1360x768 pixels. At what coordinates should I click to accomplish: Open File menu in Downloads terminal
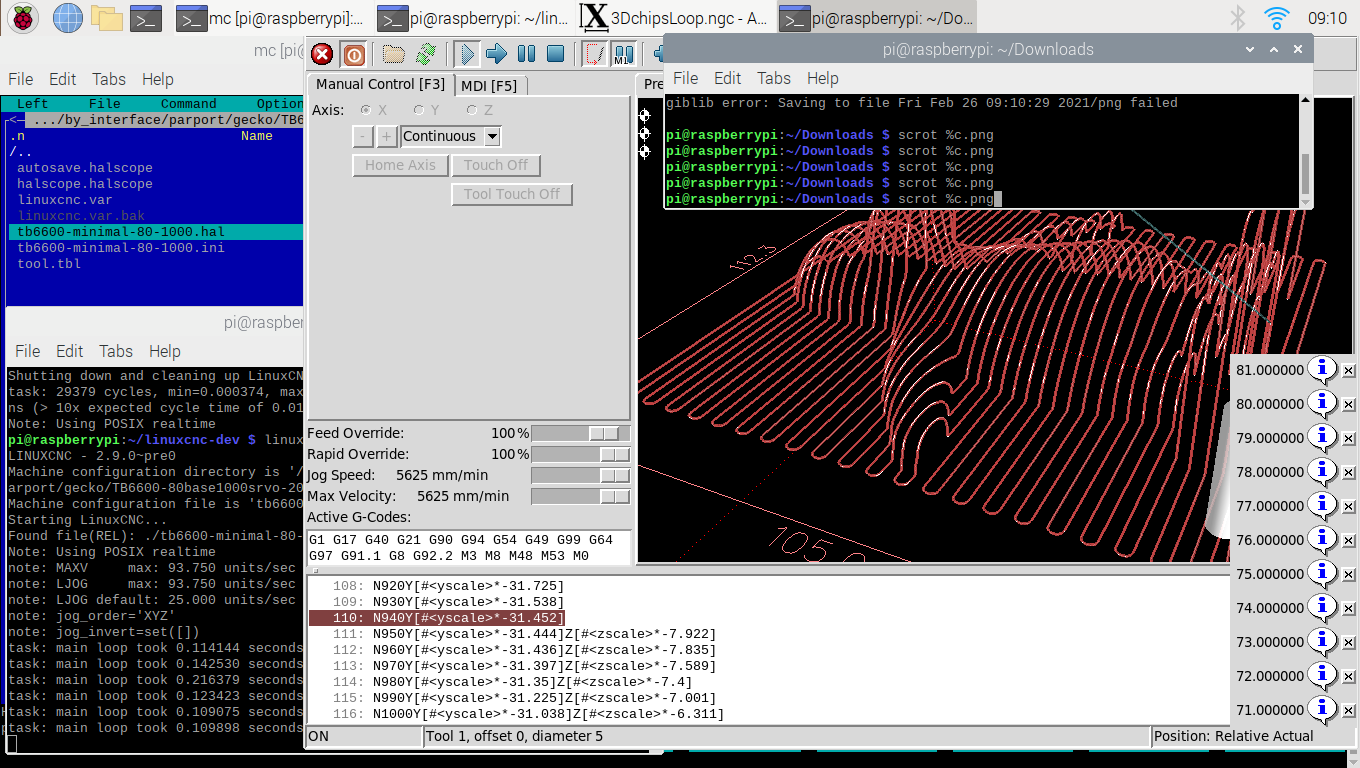[x=685, y=78]
